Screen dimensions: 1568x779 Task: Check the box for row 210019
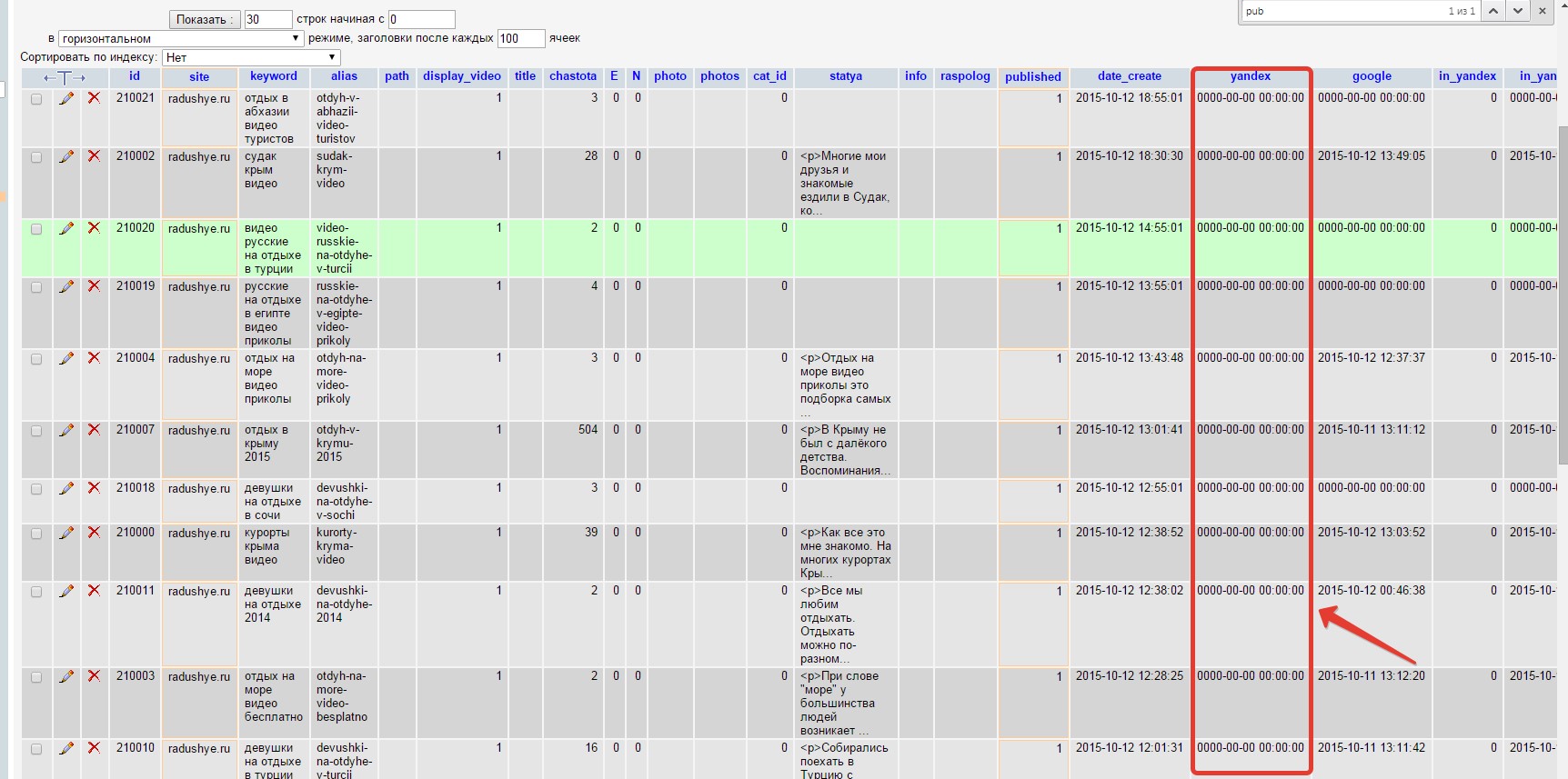point(36,287)
